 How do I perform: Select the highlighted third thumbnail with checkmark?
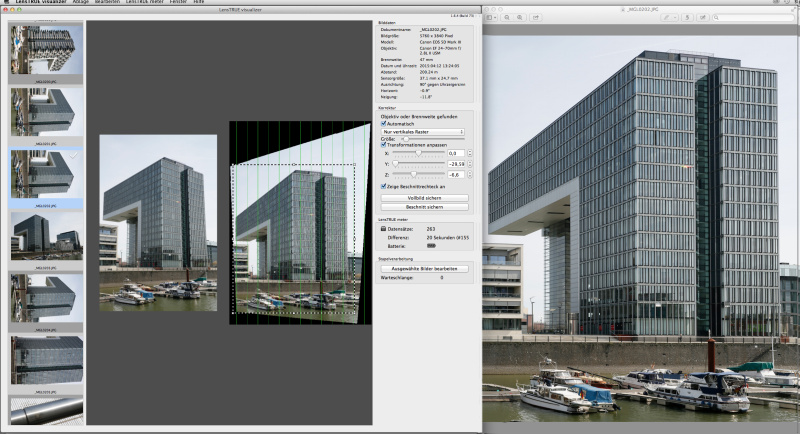point(46,174)
